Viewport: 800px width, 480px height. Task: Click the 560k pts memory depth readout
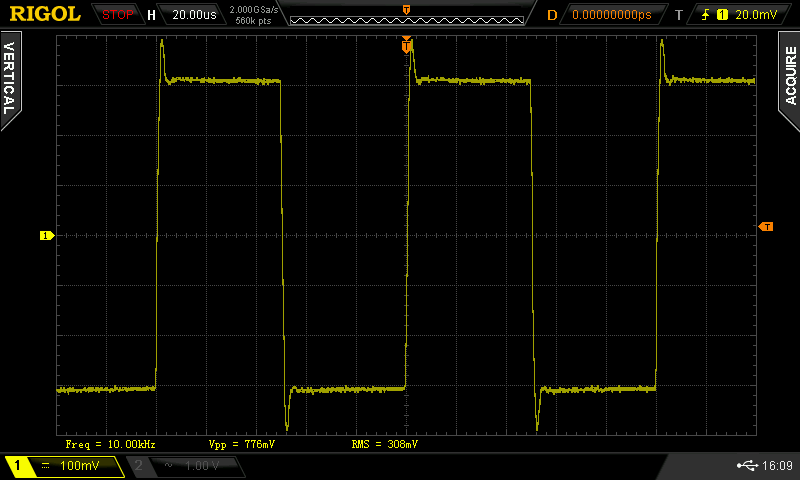(x=253, y=21)
